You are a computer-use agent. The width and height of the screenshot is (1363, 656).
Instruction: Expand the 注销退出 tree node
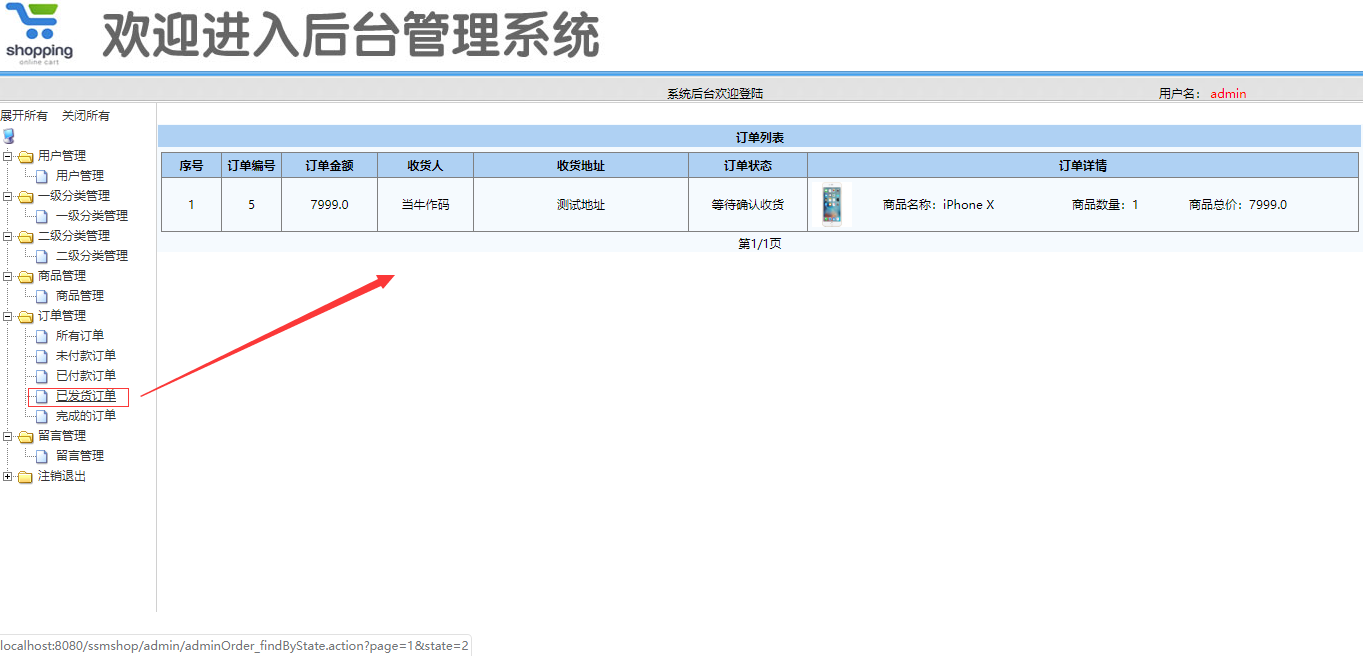click(x=8, y=476)
